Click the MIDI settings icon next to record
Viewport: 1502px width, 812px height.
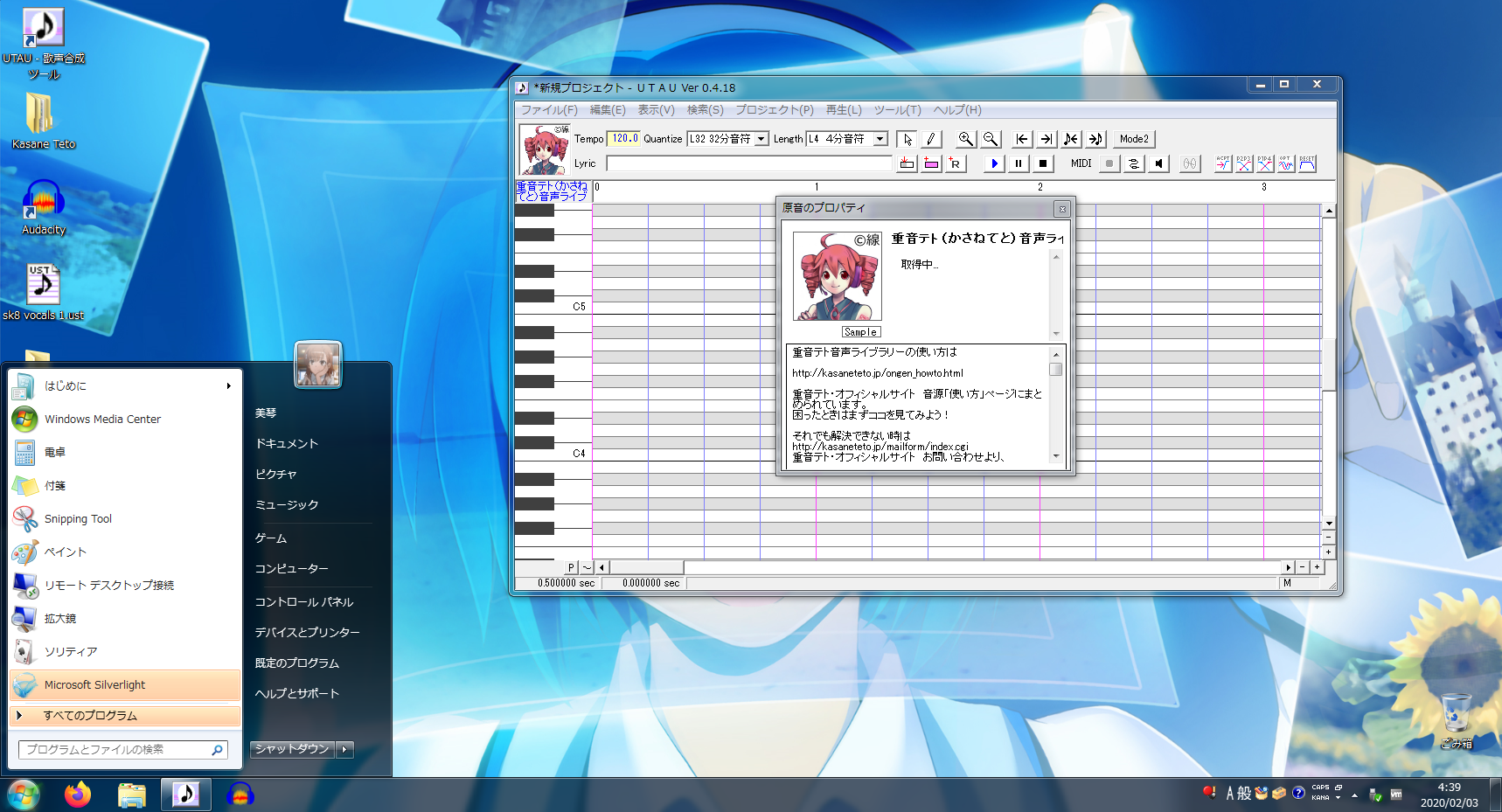(1134, 163)
